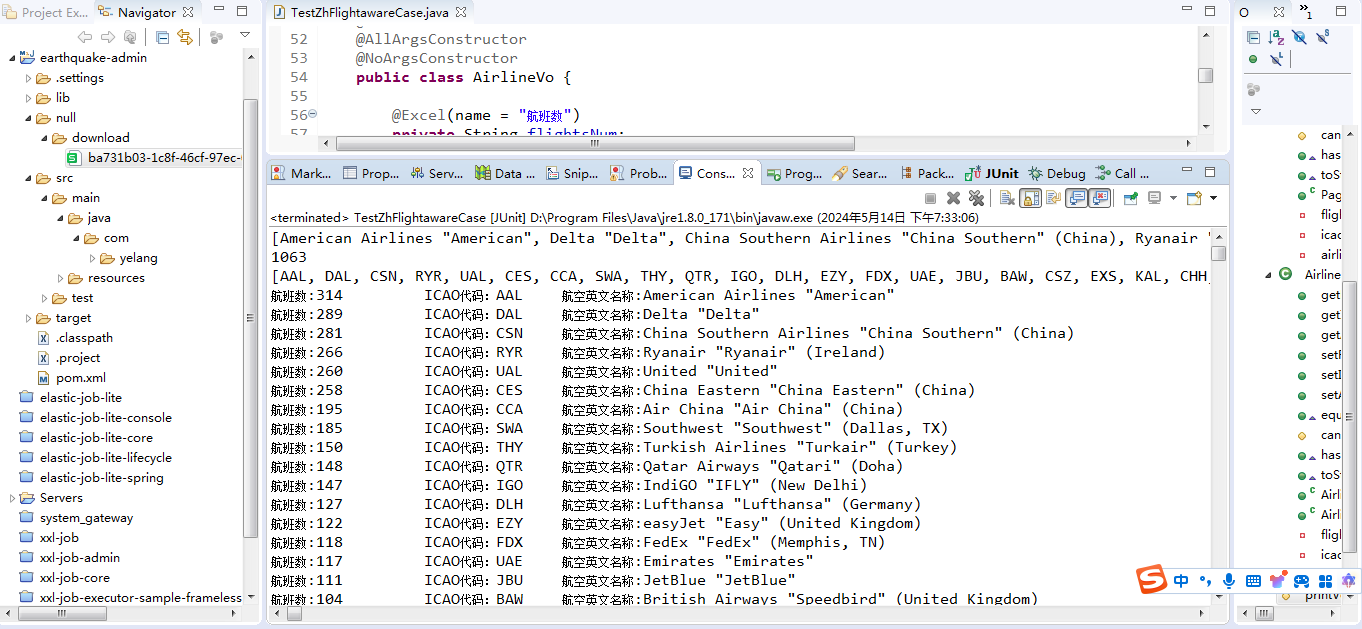
Task: Click the Outline Collapse All icon
Action: click(1253, 37)
